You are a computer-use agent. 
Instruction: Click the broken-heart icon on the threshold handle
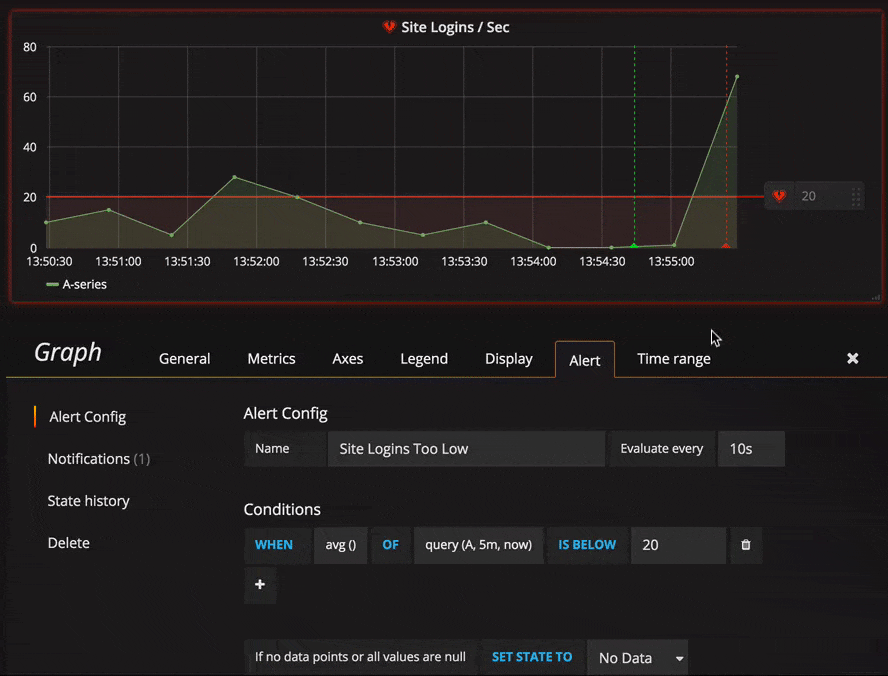coord(779,196)
